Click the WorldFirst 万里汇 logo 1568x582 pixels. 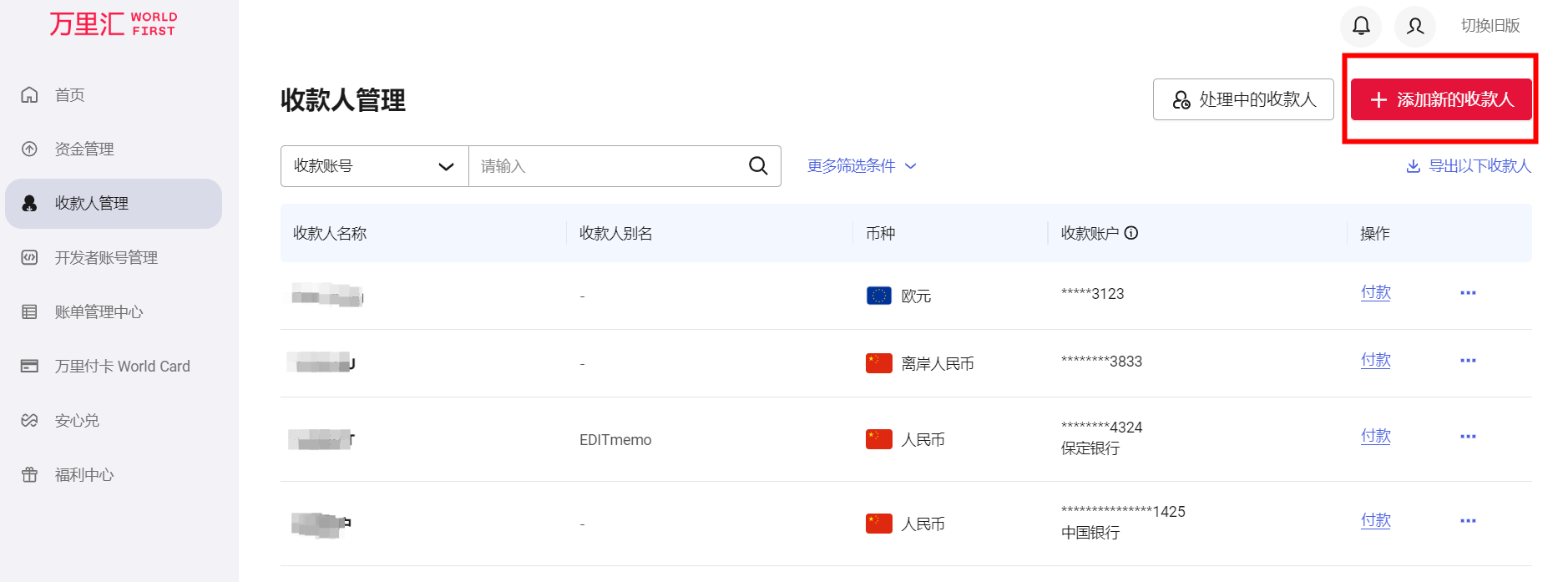(x=113, y=24)
